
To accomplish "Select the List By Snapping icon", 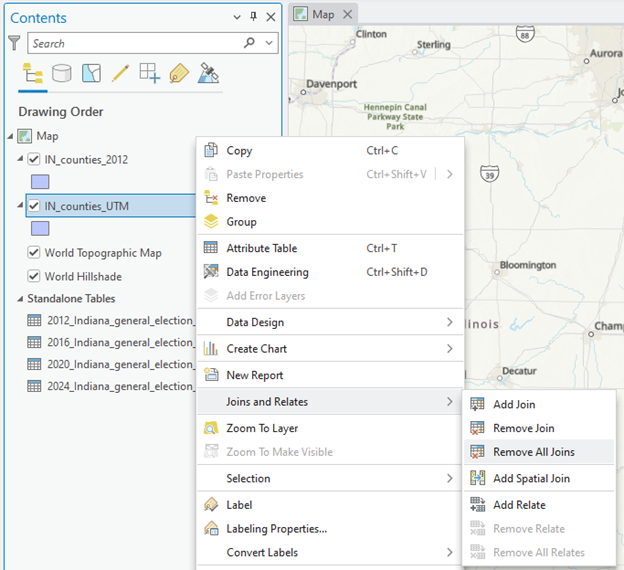I will pyautogui.click(x=149, y=73).
